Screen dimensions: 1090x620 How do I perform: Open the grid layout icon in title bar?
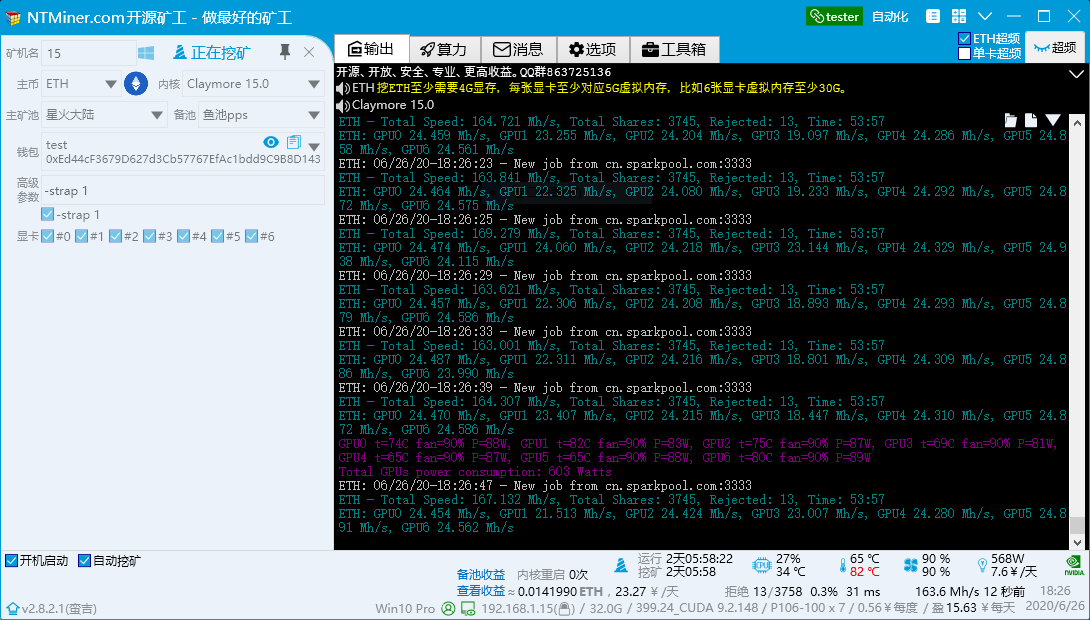(959, 16)
